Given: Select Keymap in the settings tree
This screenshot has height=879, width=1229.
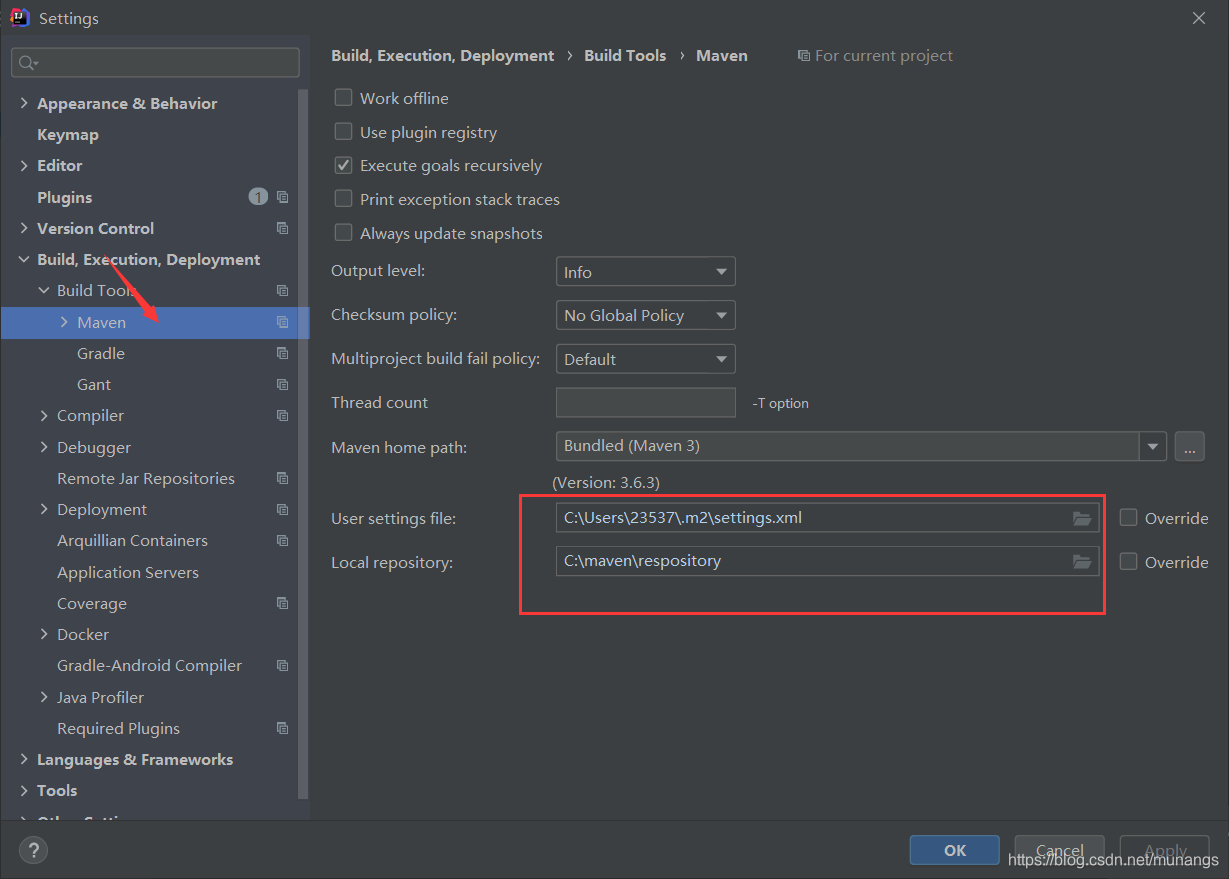Looking at the screenshot, I should 67,134.
